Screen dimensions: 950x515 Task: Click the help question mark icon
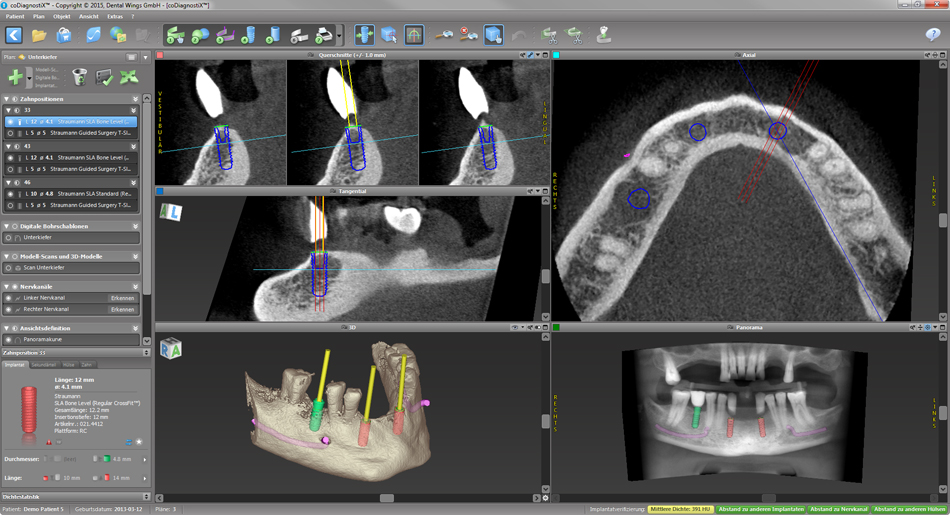[x=932, y=35]
